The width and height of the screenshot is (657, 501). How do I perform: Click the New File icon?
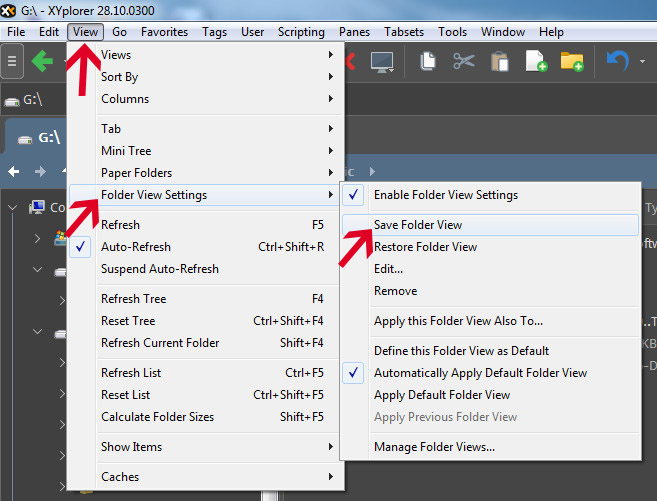tap(535, 62)
